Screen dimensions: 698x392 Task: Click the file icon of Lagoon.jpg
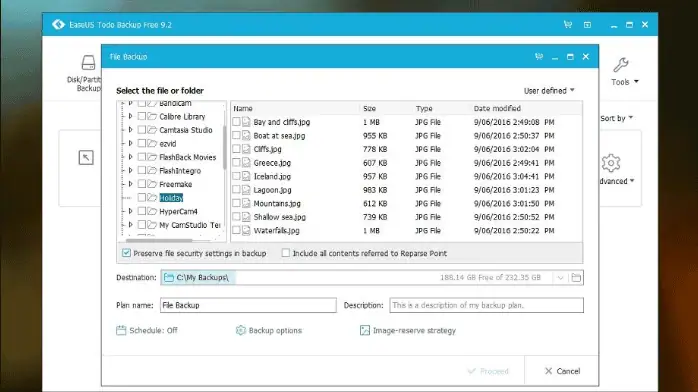point(246,190)
